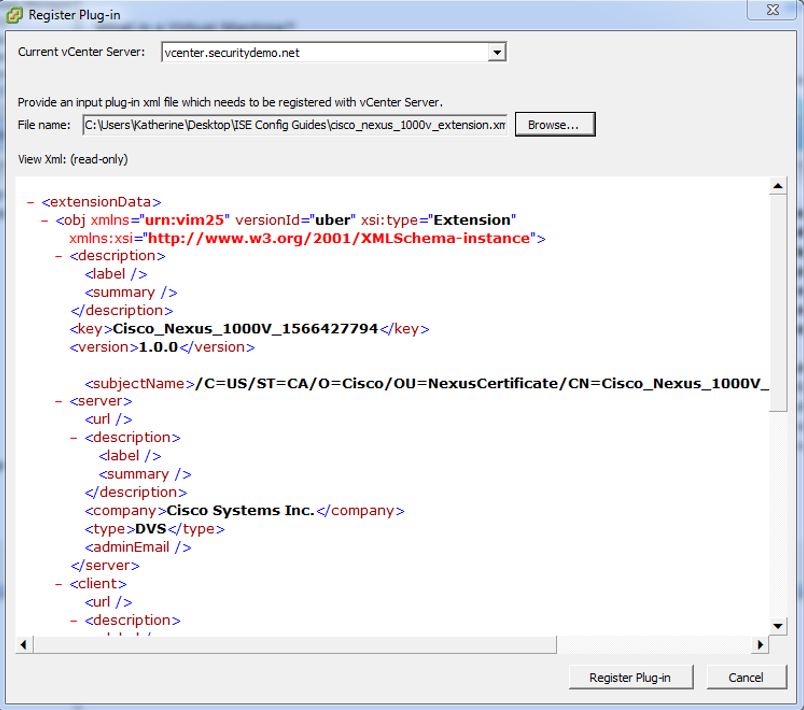804x710 pixels.
Task: Click the urn:vim25 namespace value
Action: (185, 220)
